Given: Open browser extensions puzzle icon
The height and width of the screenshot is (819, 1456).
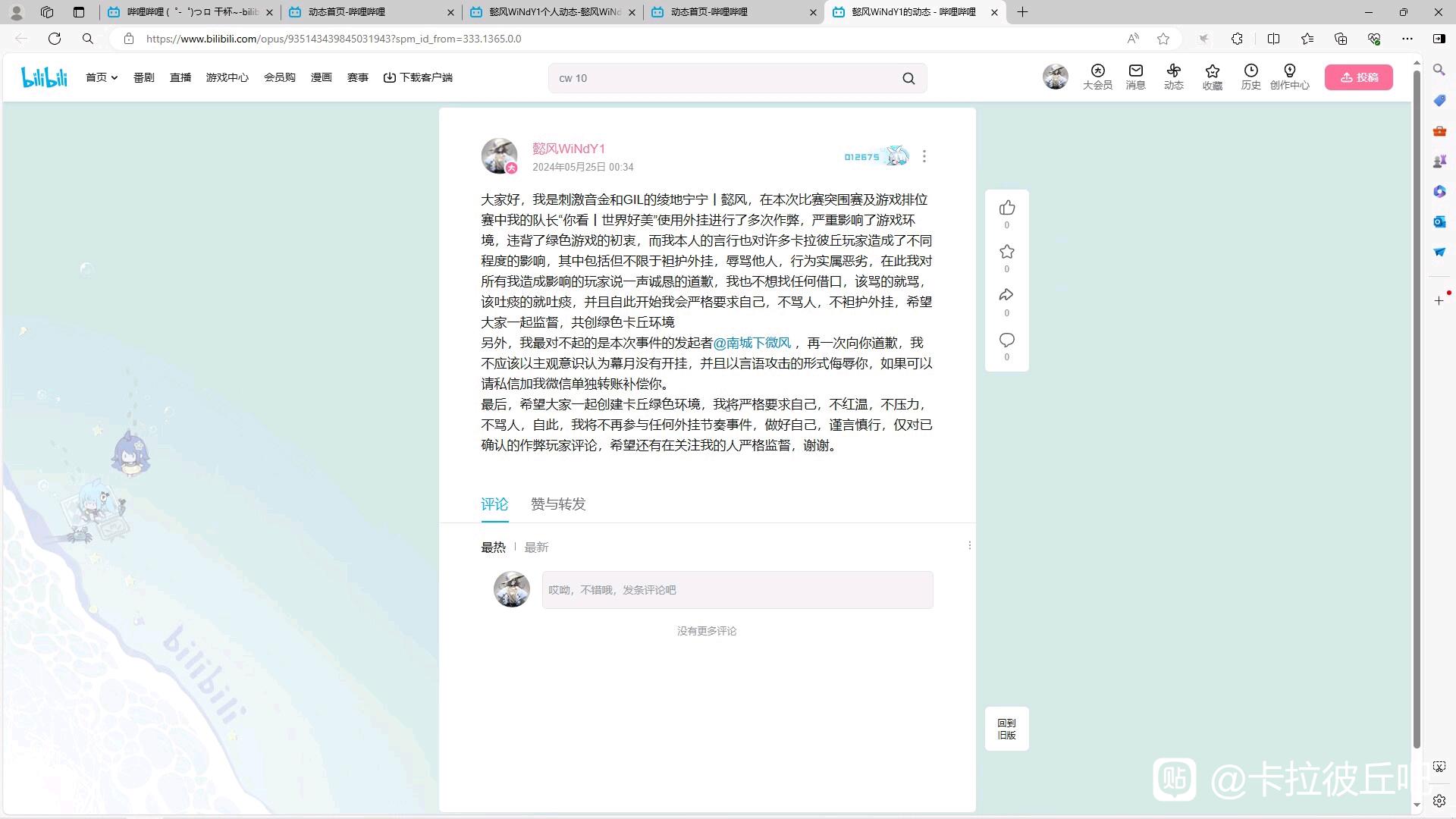Looking at the screenshot, I should click(x=1237, y=39).
